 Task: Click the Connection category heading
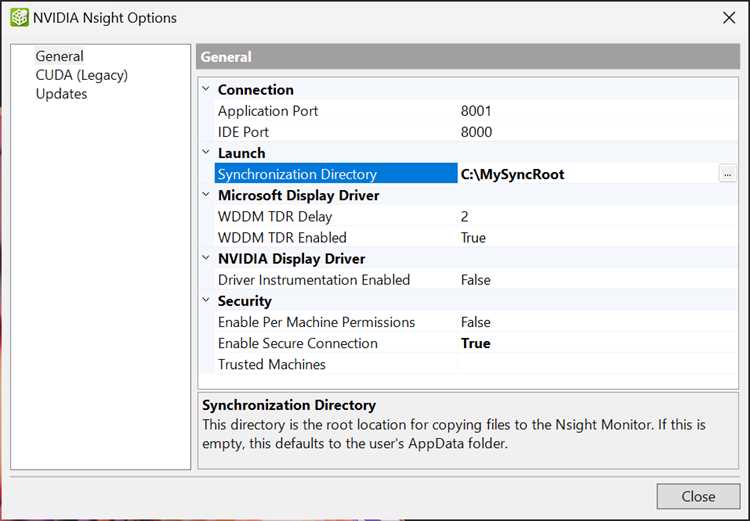255,89
